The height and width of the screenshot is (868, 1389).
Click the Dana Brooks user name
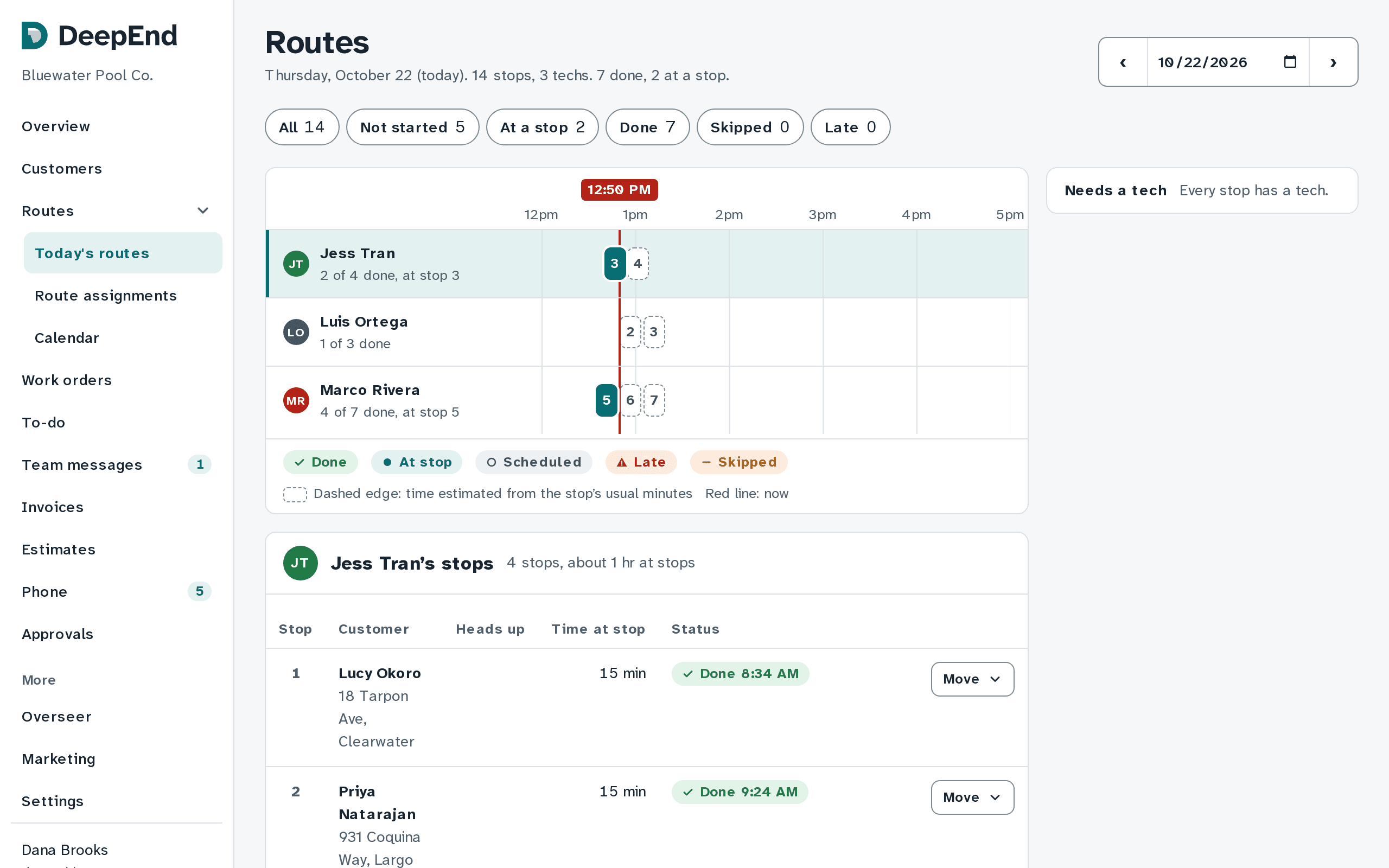tap(65, 850)
